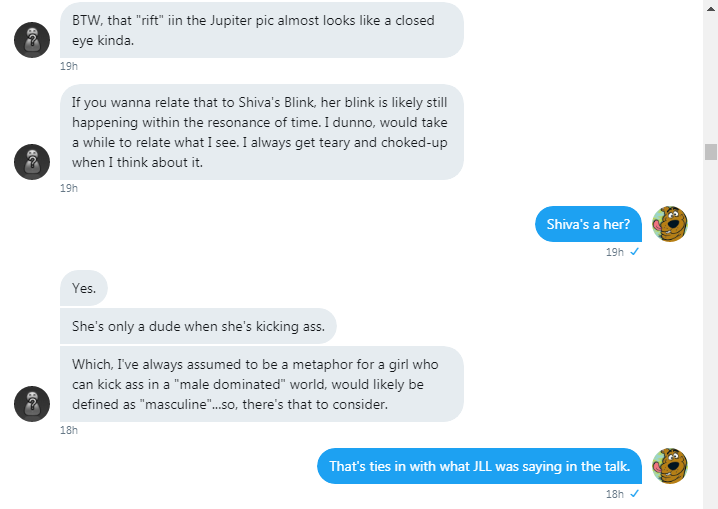Viewport: 718px width, 509px height.
Task: Click the 19h timestamp under "Shiva's a her?"
Action: click(x=615, y=252)
